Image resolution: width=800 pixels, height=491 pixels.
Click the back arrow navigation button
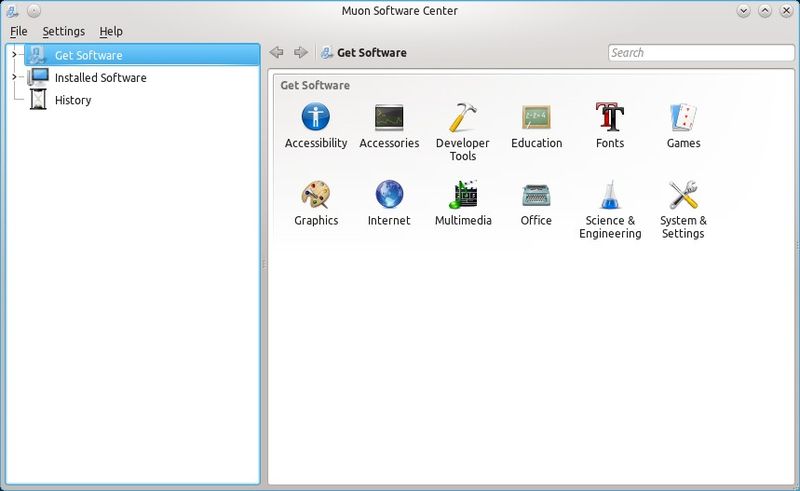pyautogui.click(x=277, y=53)
